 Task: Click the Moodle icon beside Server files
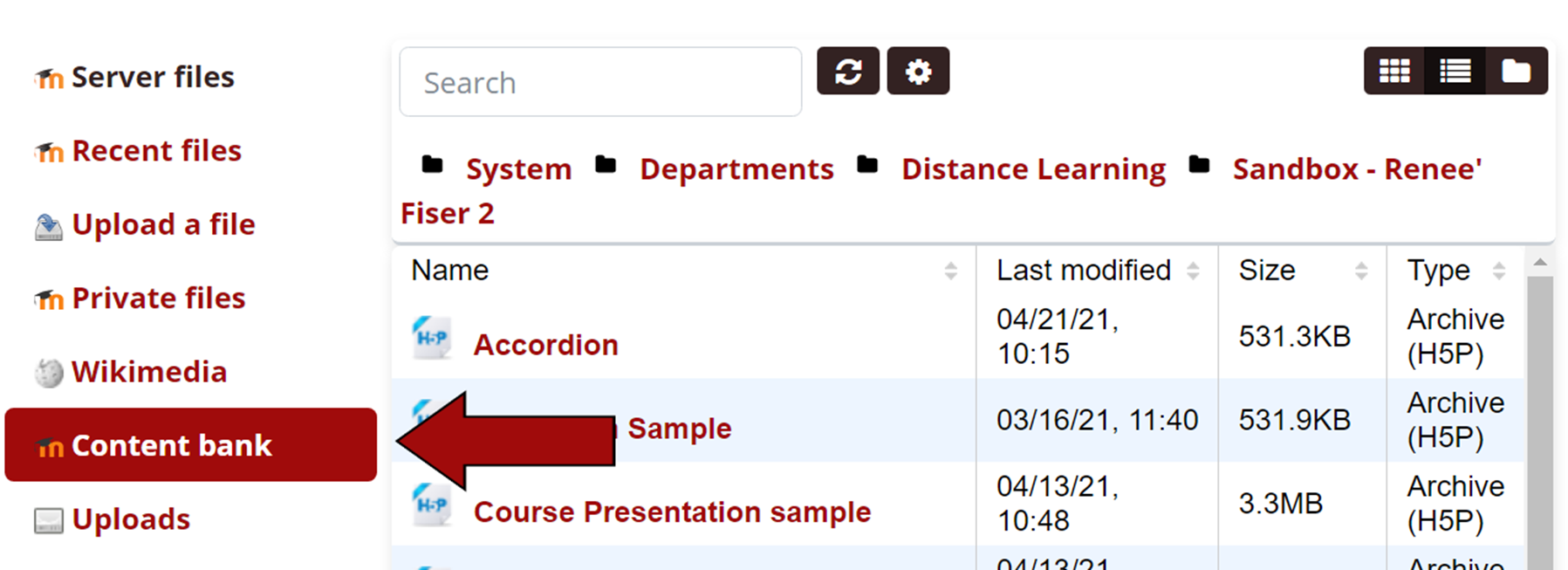48,77
